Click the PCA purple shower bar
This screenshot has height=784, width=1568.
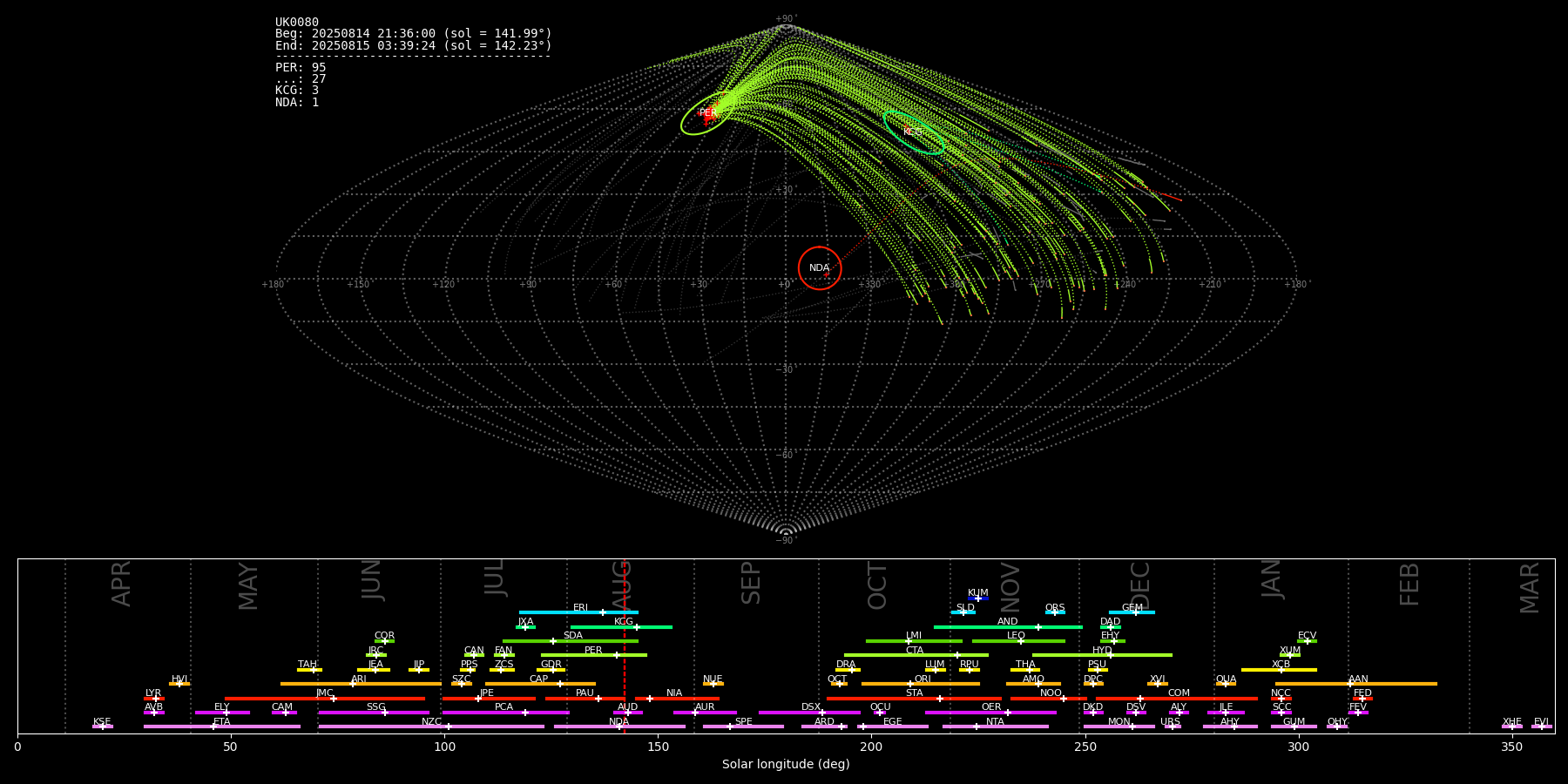(x=505, y=713)
